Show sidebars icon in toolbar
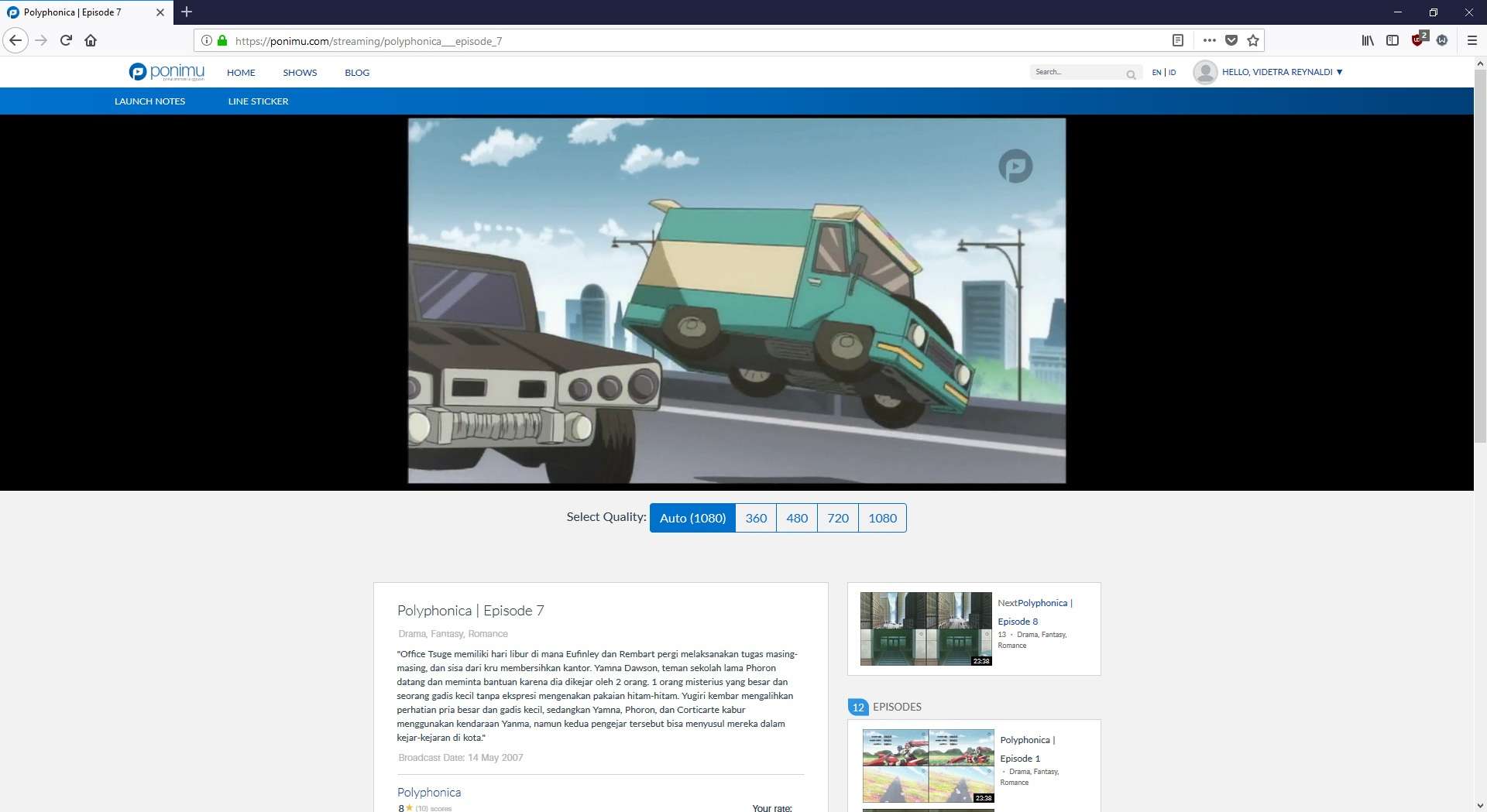Image resolution: width=1487 pixels, height=812 pixels. [1393, 40]
